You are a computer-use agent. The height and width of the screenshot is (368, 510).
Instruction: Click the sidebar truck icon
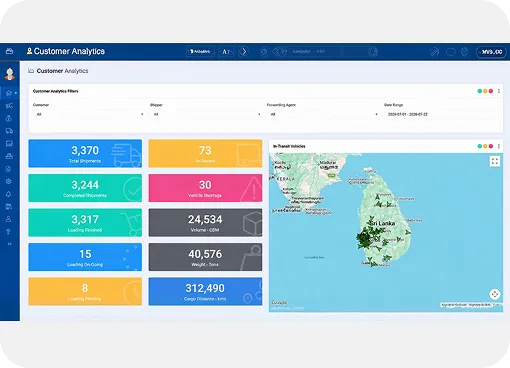tap(9, 131)
